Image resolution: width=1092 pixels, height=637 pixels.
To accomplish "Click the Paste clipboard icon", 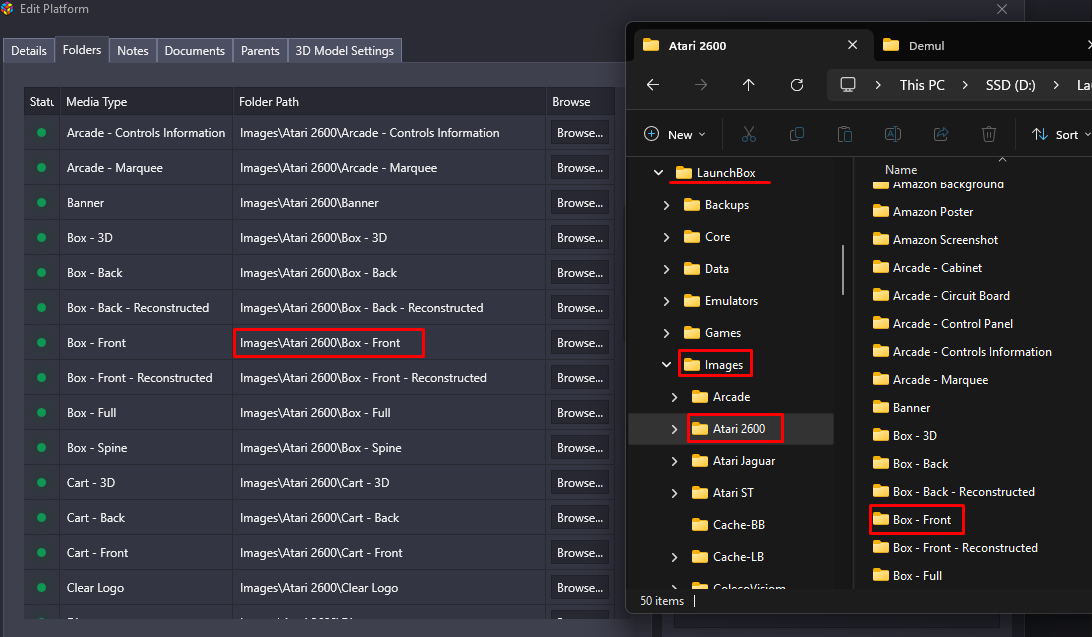I will coord(844,134).
